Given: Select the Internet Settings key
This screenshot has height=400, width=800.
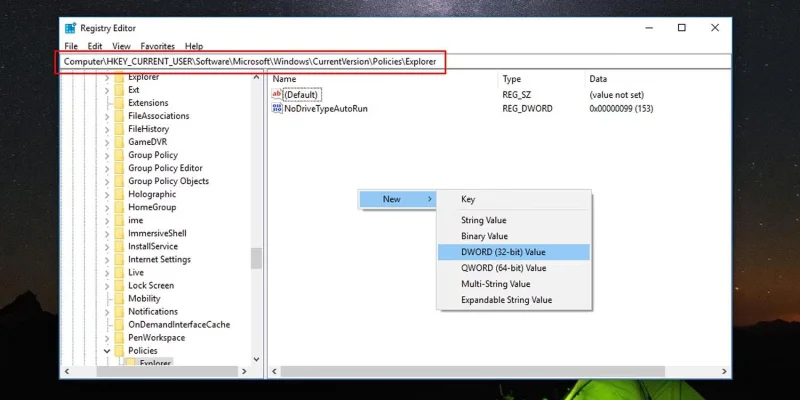Looking at the screenshot, I should pos(159,259).
